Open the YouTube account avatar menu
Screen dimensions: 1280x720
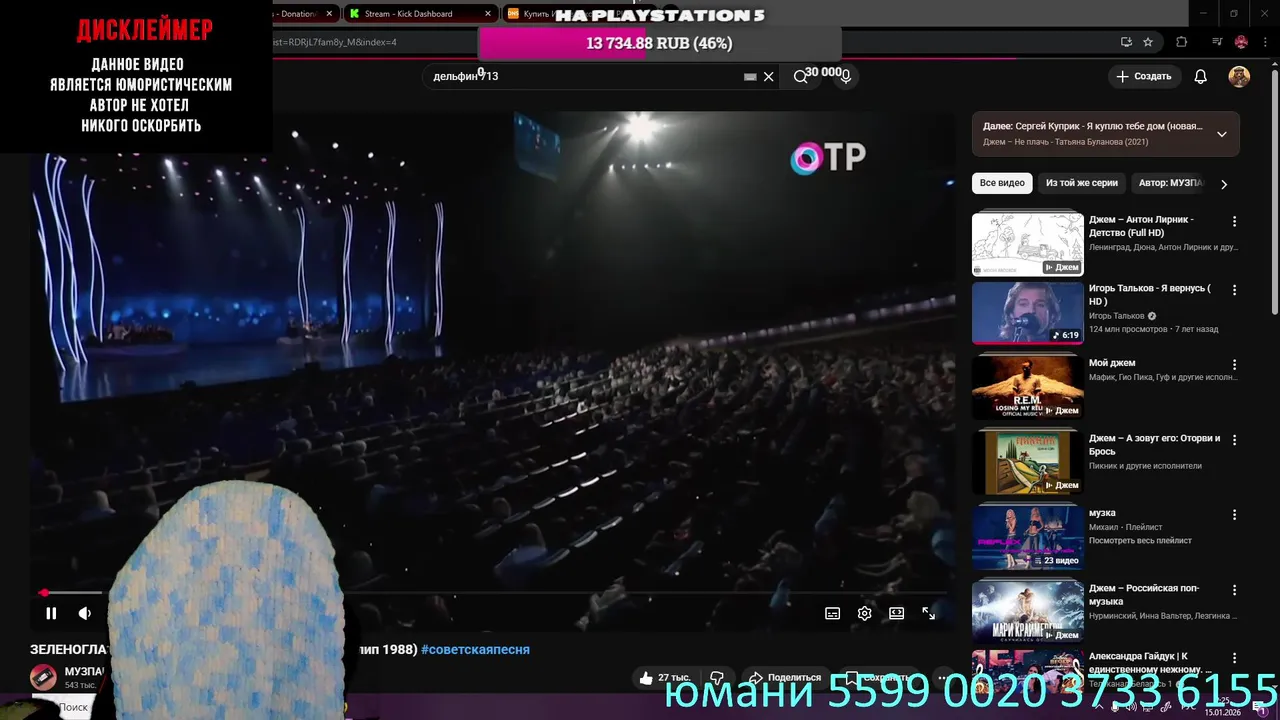coord(1239,76)
